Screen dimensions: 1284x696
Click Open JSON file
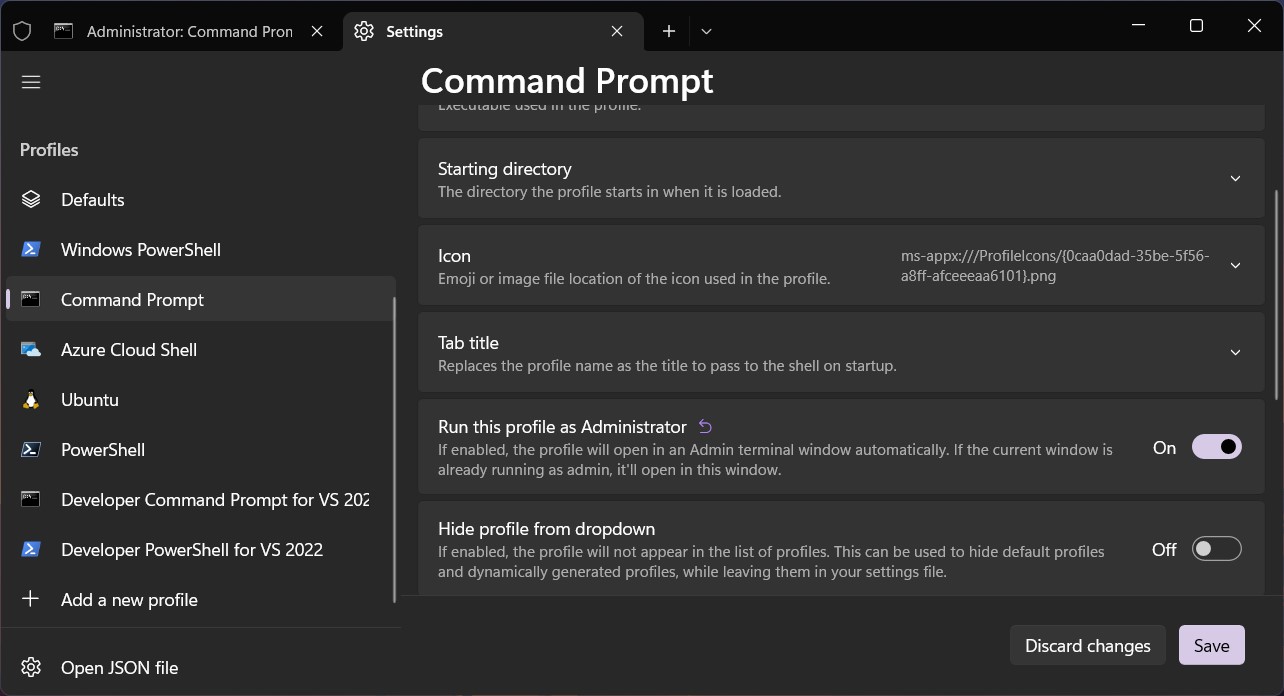(200, 667)
